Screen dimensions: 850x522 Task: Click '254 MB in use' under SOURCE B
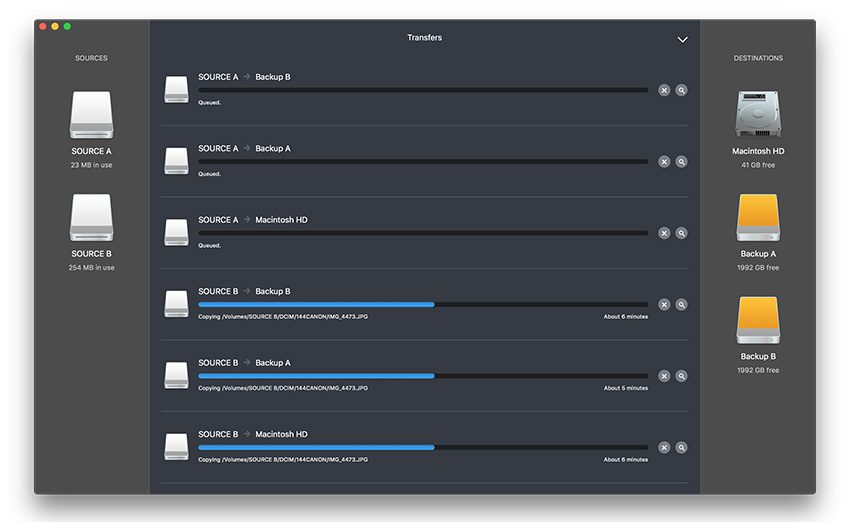pyautogui.click(x=91, y=267)
